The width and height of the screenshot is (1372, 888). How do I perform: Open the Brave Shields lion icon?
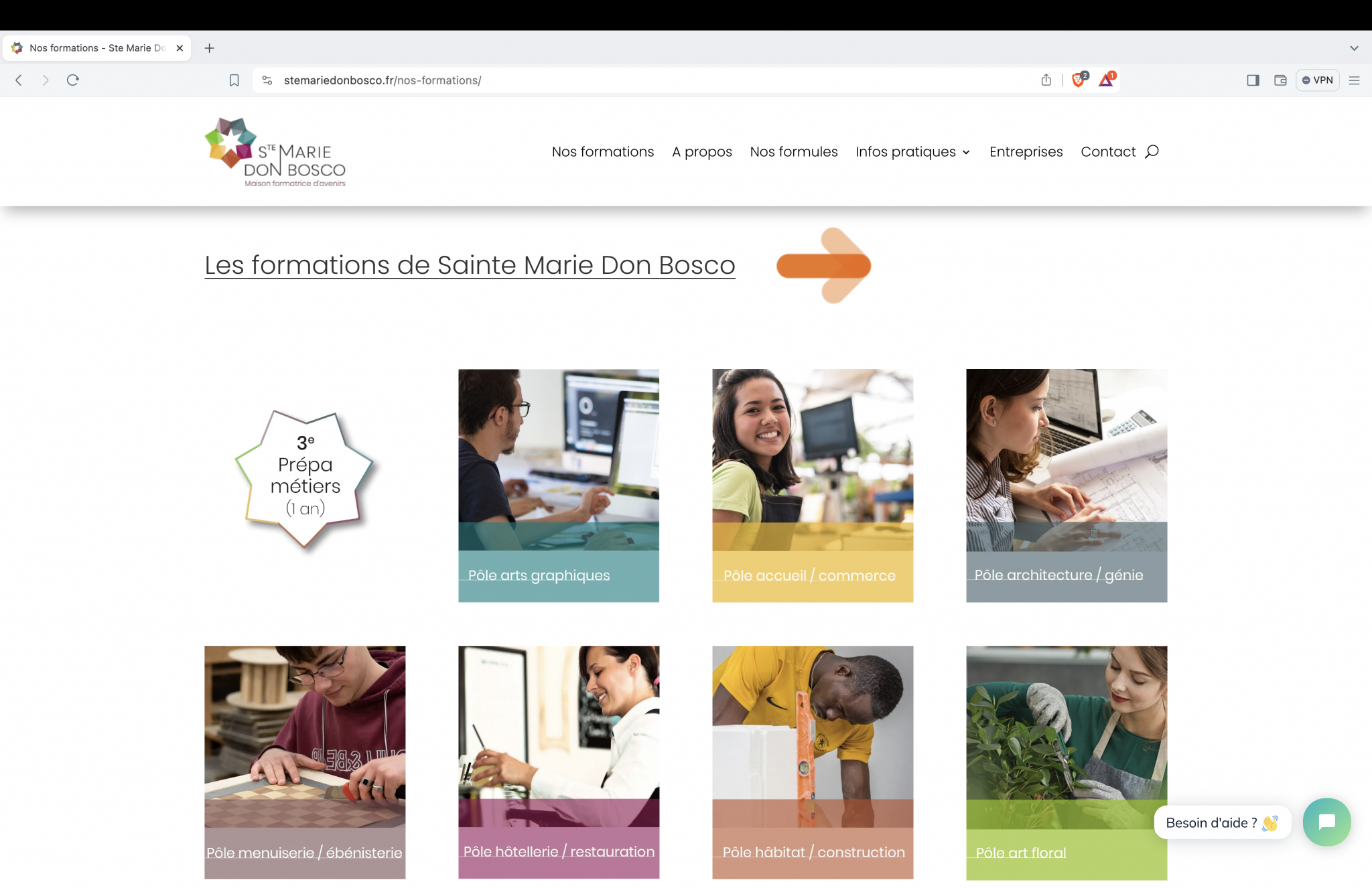[1079, 80]
